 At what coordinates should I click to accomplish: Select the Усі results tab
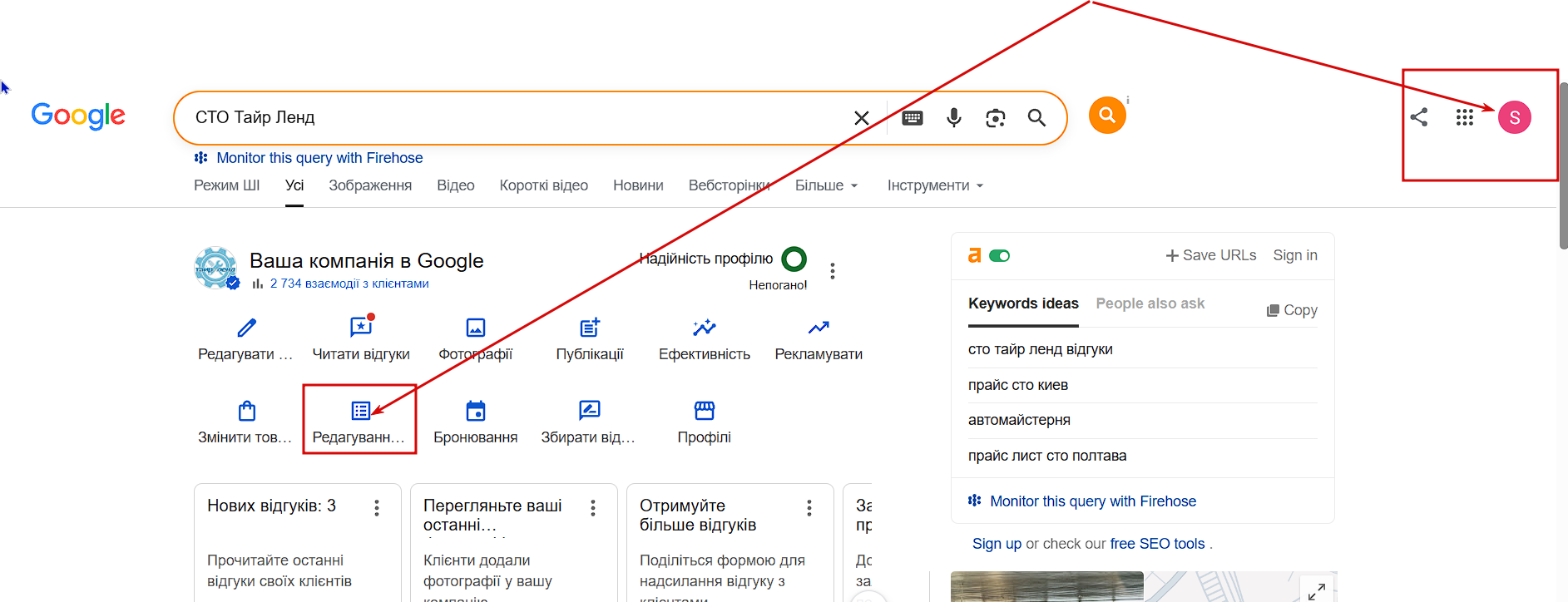294,185
